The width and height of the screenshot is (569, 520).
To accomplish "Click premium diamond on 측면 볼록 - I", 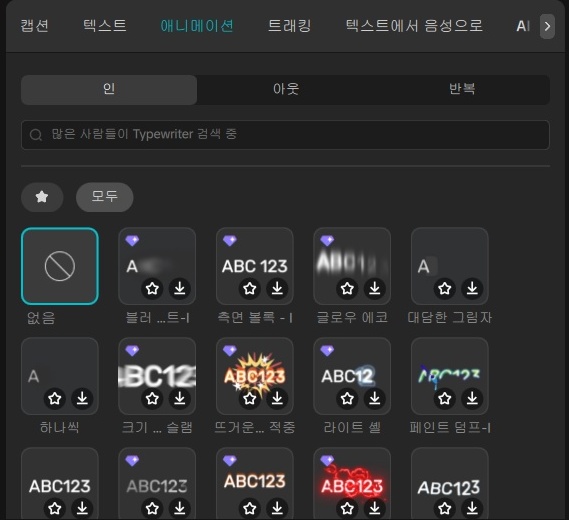I will [230, 240].
